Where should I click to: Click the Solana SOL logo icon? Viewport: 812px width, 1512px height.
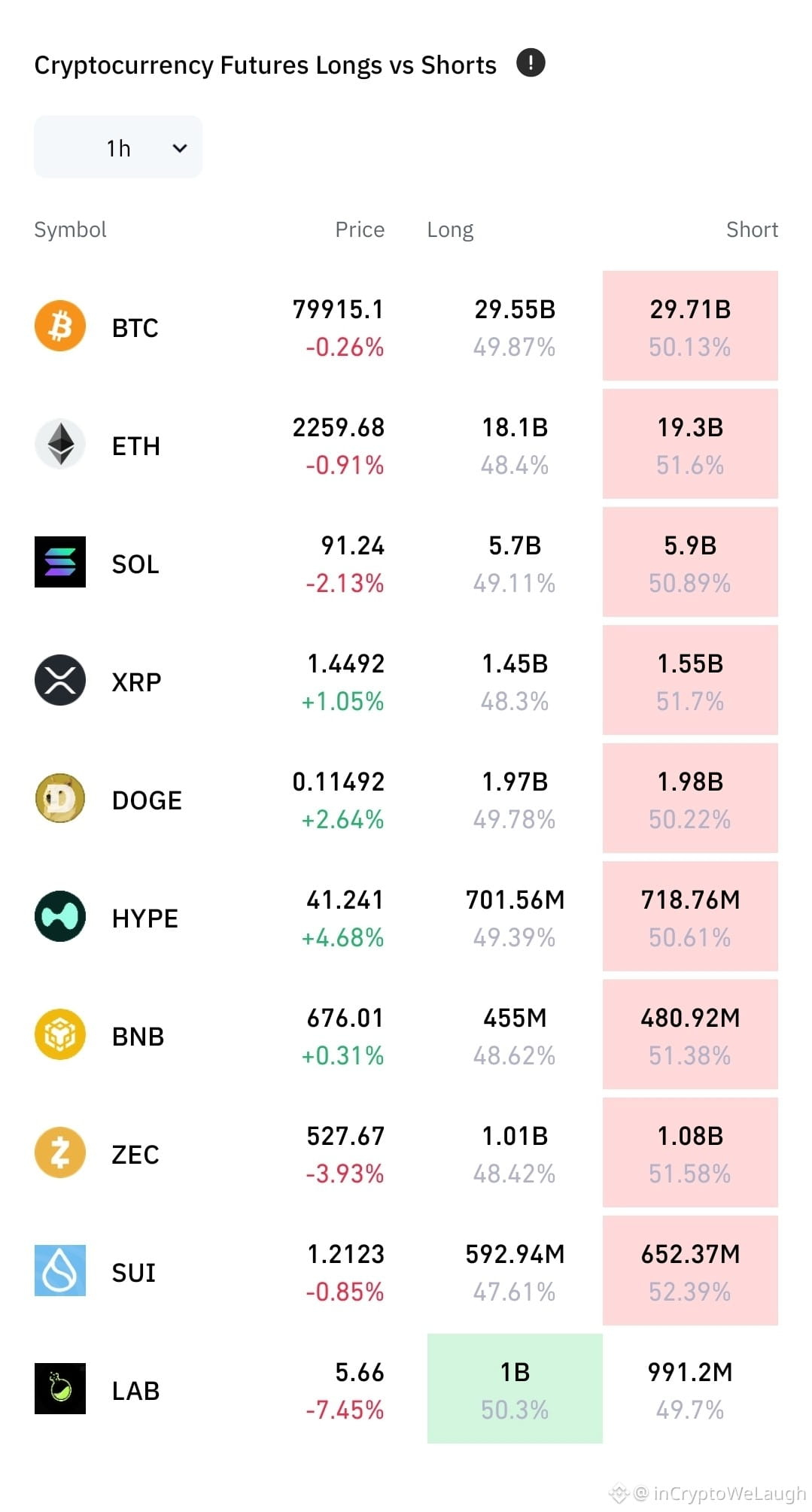pos(60,562)
